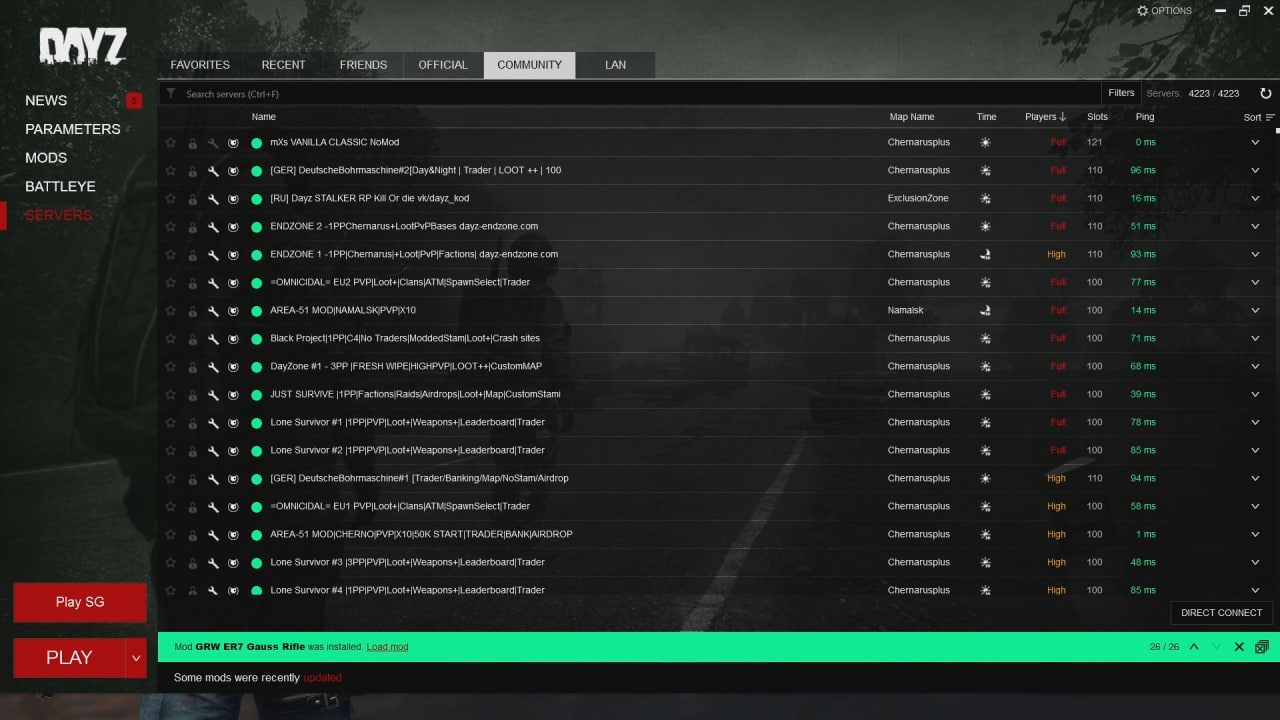Add JUST SURVIVE server to favorites

coord(170,394)
